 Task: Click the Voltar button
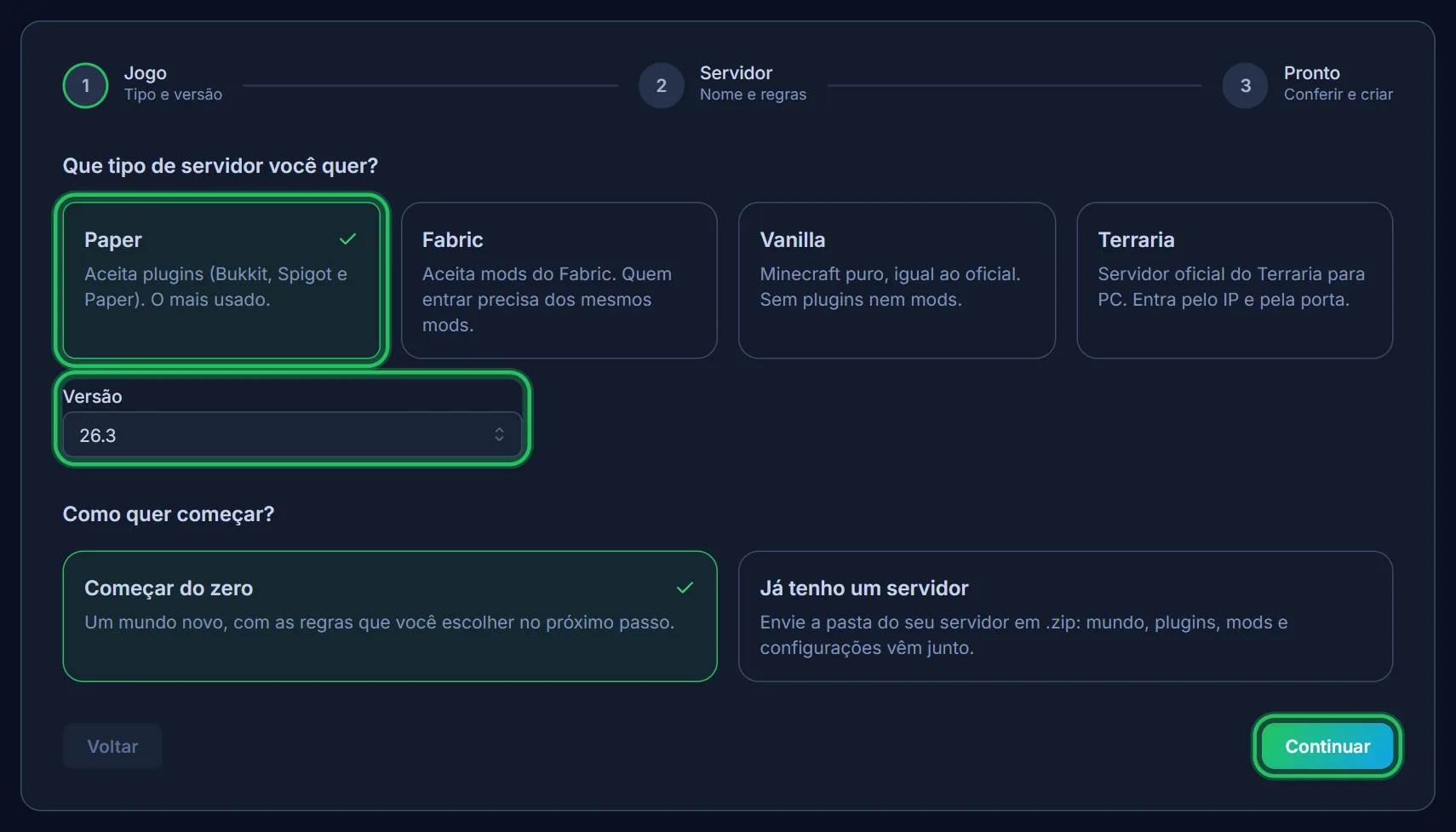pyautogui.click(x=112, y=746)
